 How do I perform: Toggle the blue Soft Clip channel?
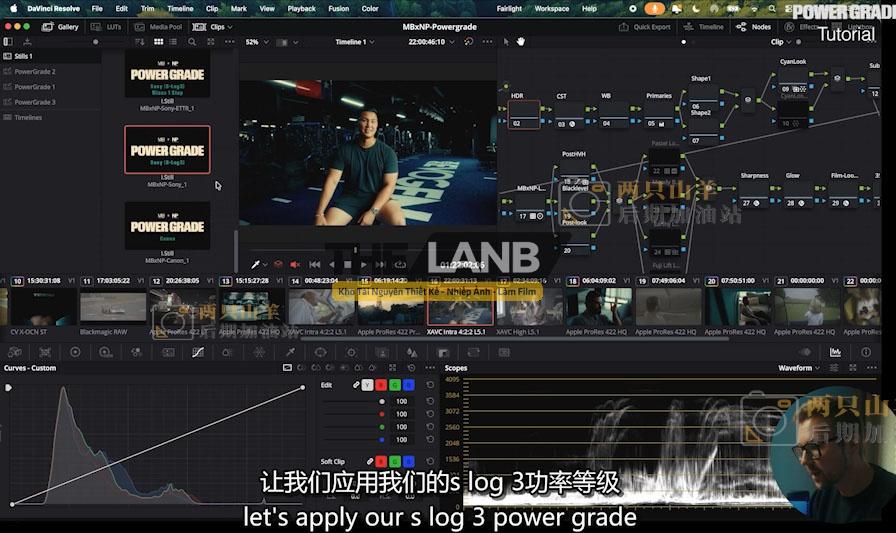pos(408,462)
